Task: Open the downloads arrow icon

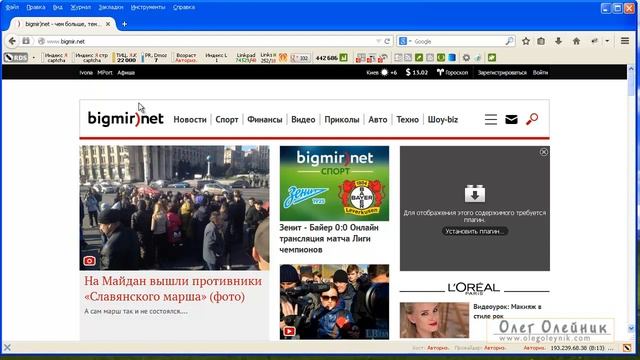Action: coord(558,41)
